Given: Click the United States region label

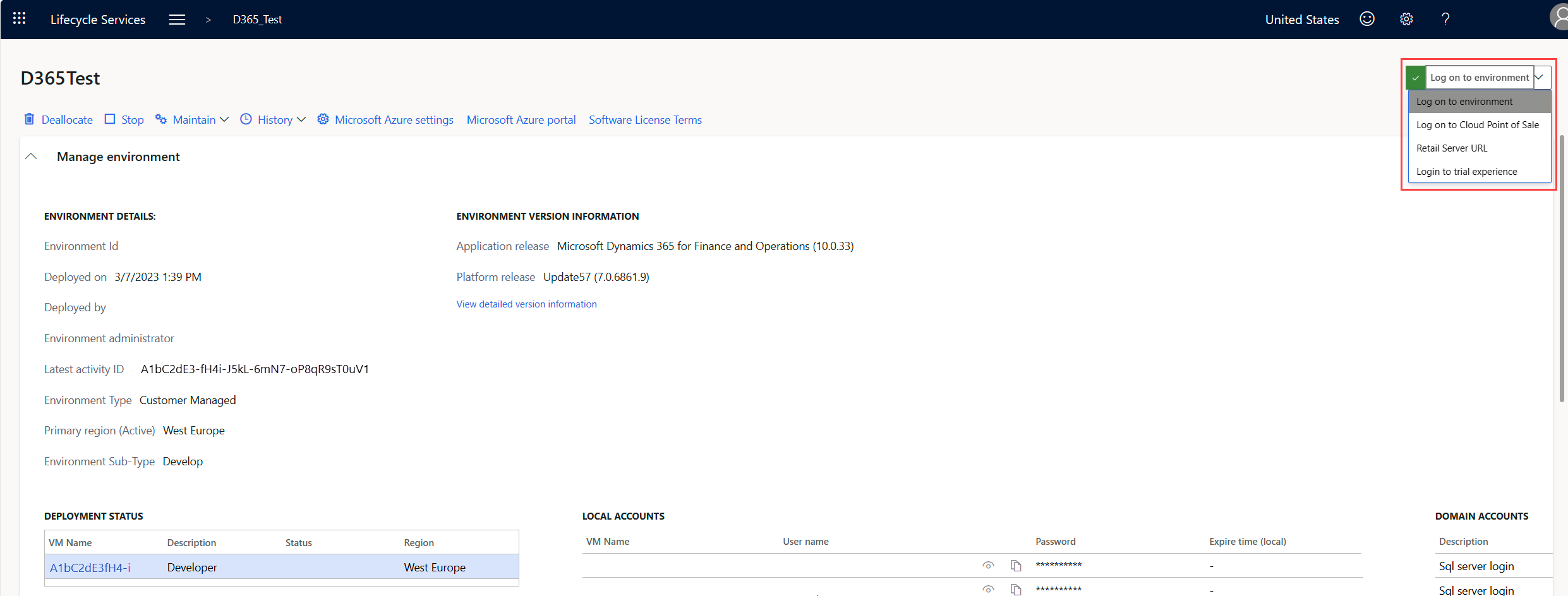Looking at the screenshot, I should point(1302,20).
